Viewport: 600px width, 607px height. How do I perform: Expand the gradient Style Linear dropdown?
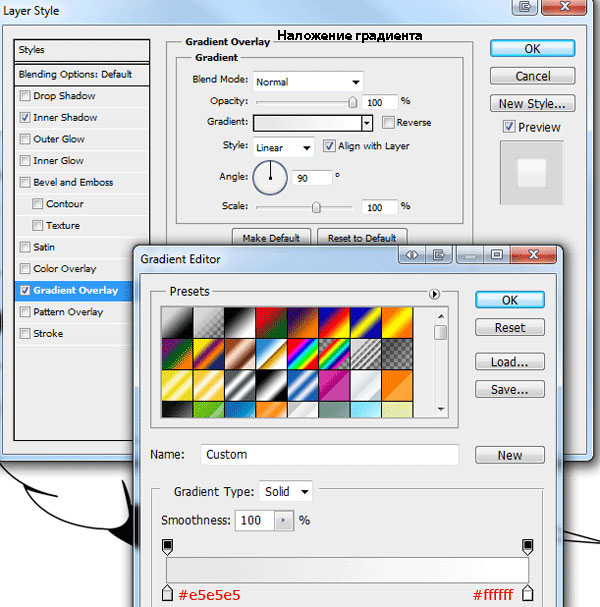coord(284,147)
